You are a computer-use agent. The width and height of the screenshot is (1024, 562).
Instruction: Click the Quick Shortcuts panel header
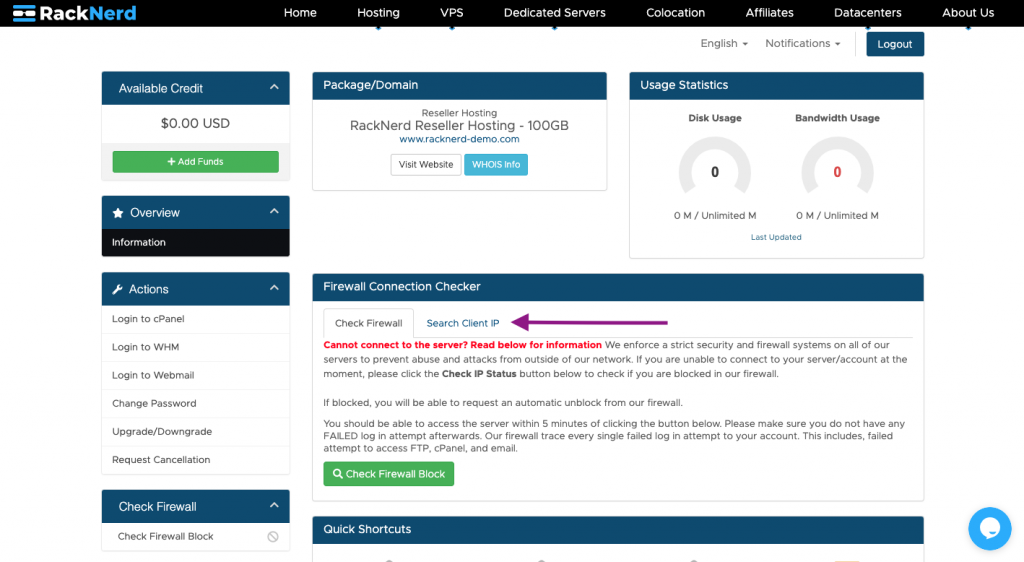pos(618,529)
